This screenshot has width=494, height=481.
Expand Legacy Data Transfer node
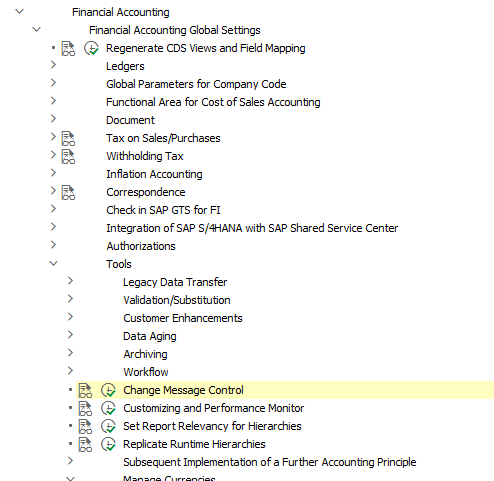click(x=70, y=281)
